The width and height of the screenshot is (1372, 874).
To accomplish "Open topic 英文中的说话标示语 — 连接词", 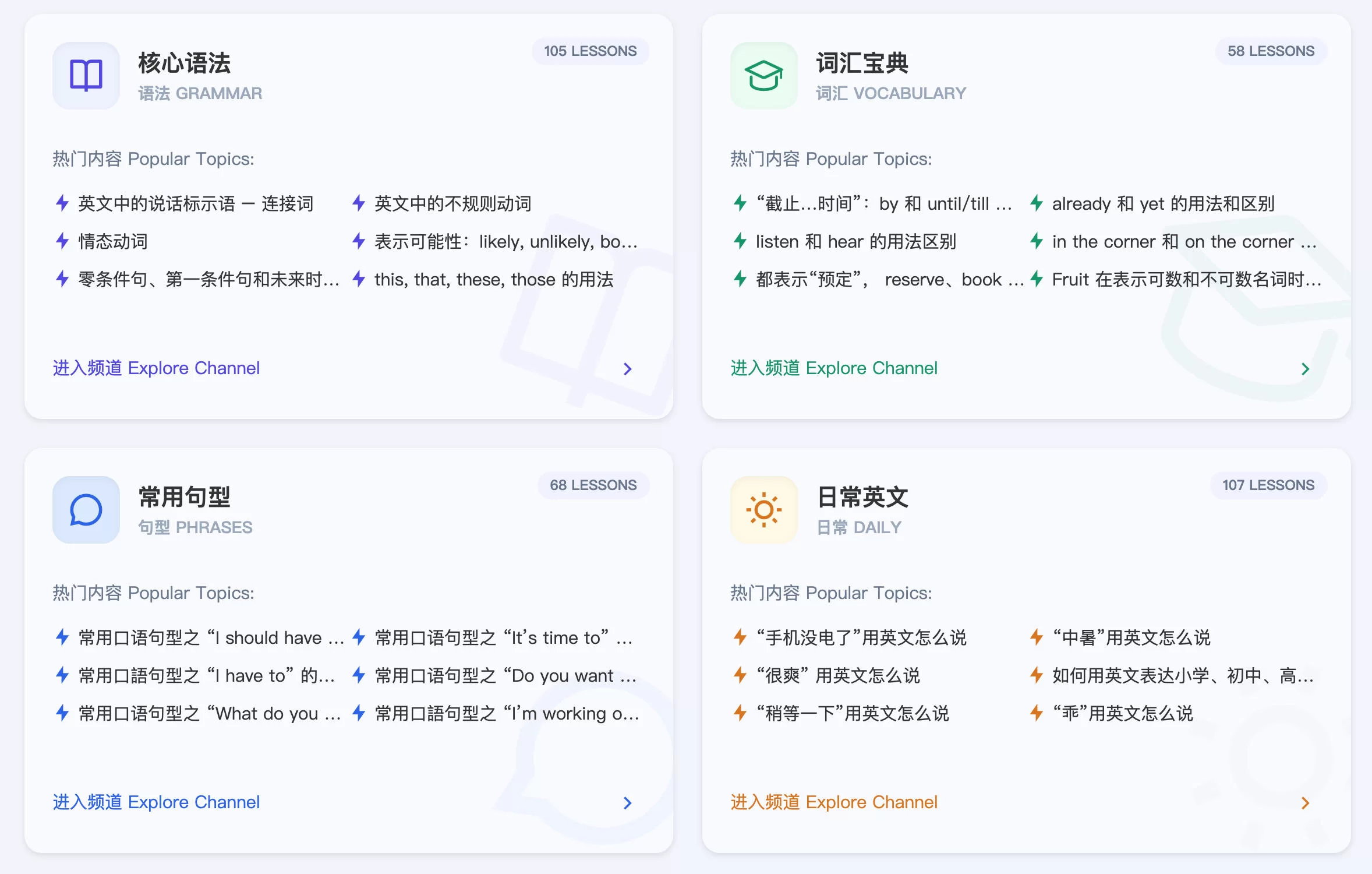I will [x=196, y=204].
